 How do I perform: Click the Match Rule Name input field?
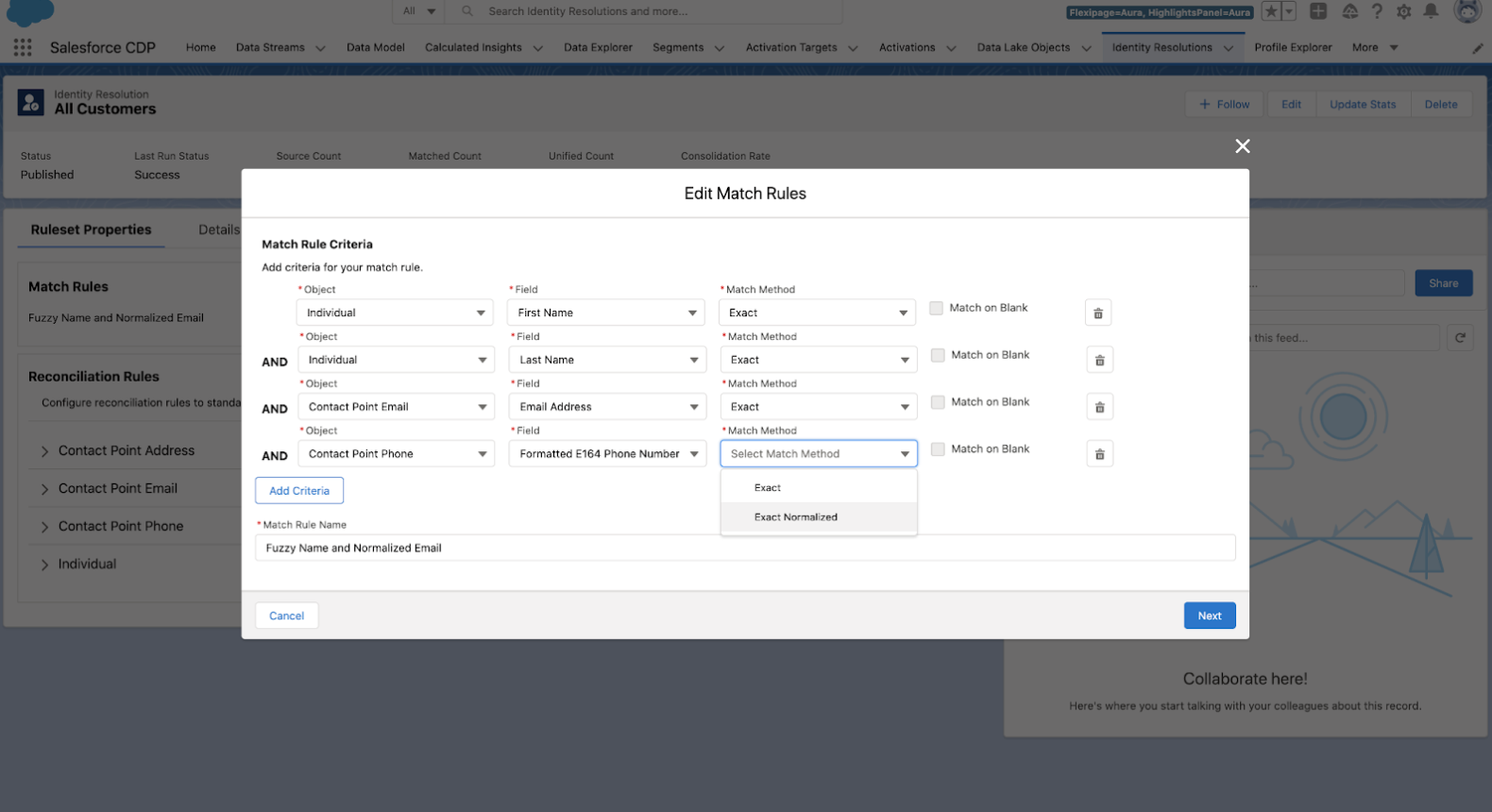click(745, 548)
